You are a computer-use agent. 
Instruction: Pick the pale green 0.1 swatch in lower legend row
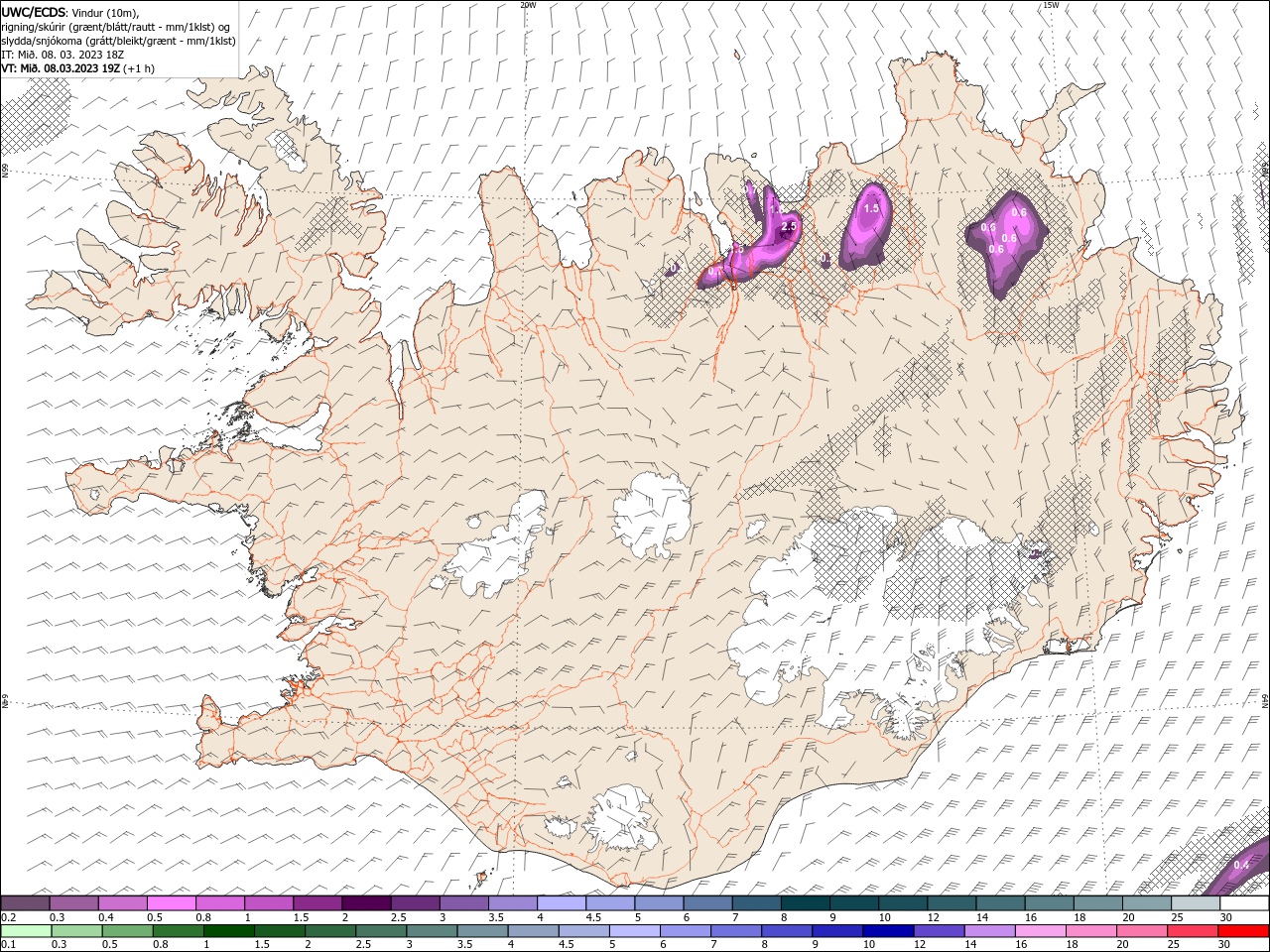(x=25, y=931)
